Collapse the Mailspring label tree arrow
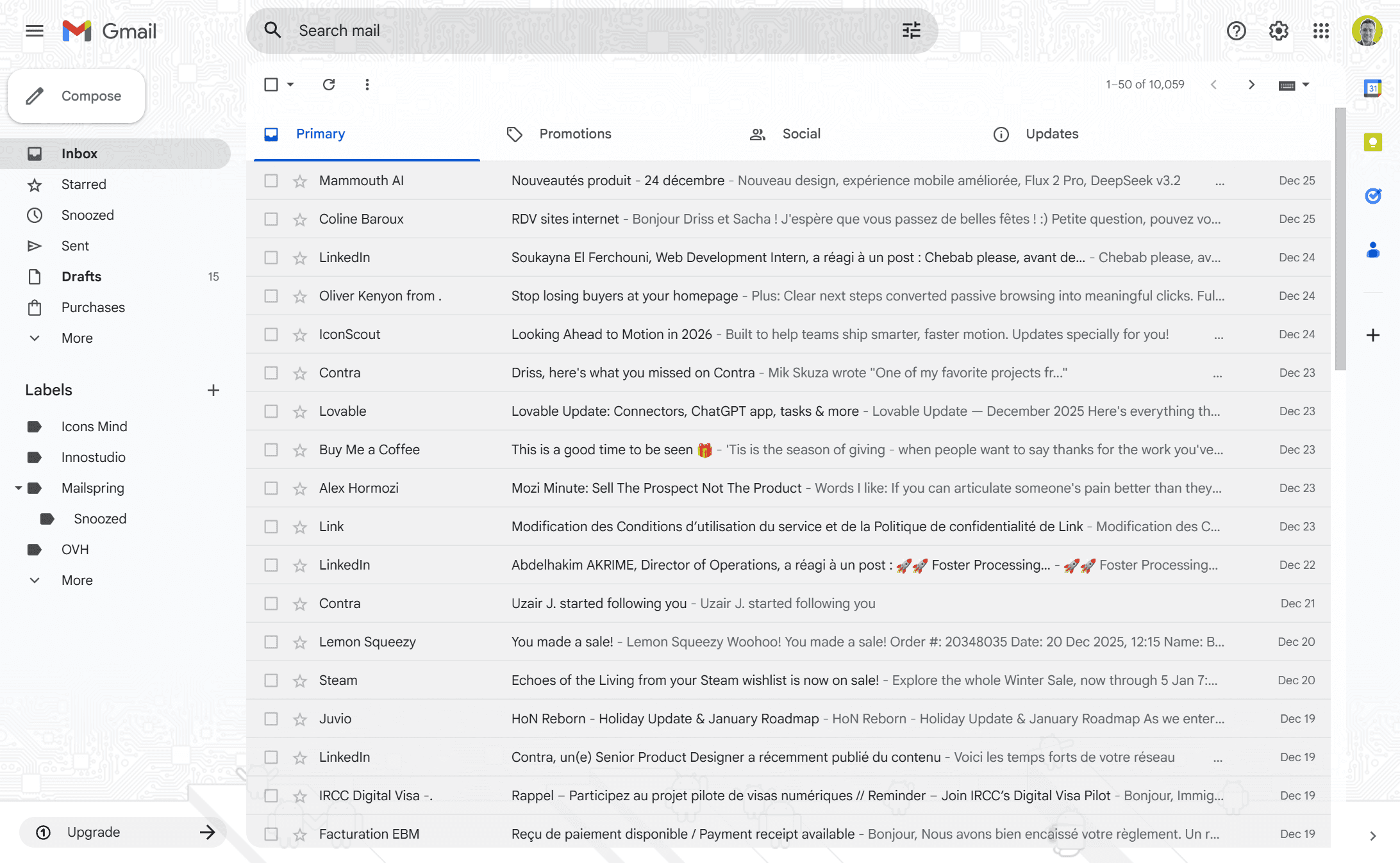 19,488
